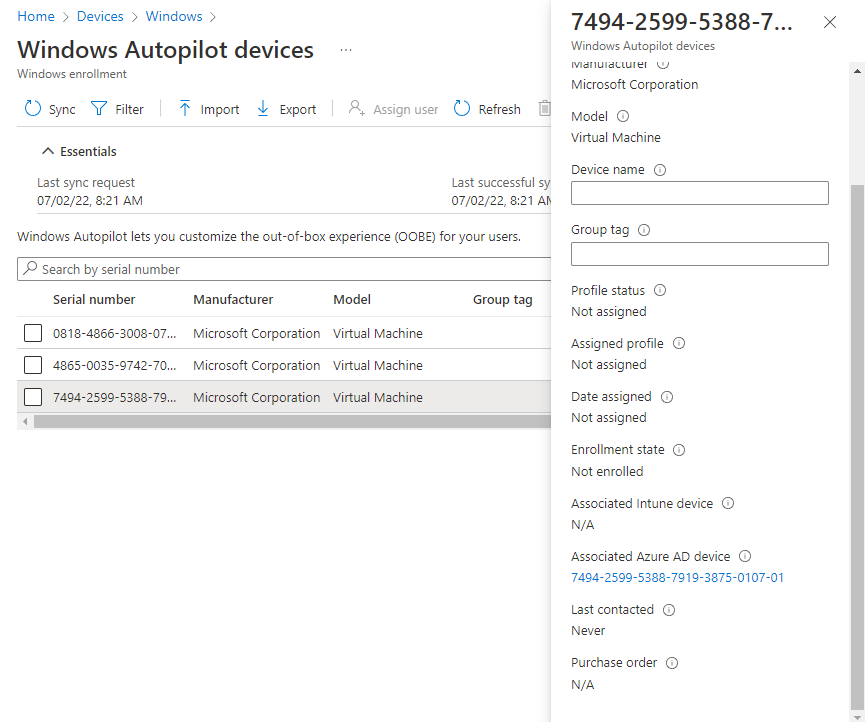The image size is (865, 722).
Task: Export the device list
Action: click(x=286, y=109)
